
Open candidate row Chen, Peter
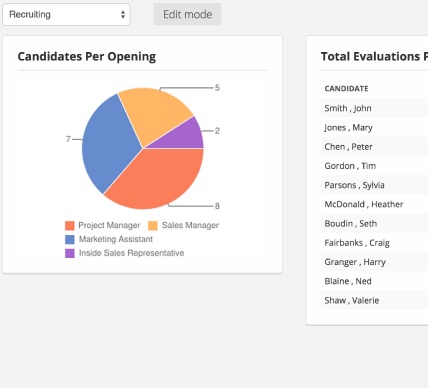[374, 147]
